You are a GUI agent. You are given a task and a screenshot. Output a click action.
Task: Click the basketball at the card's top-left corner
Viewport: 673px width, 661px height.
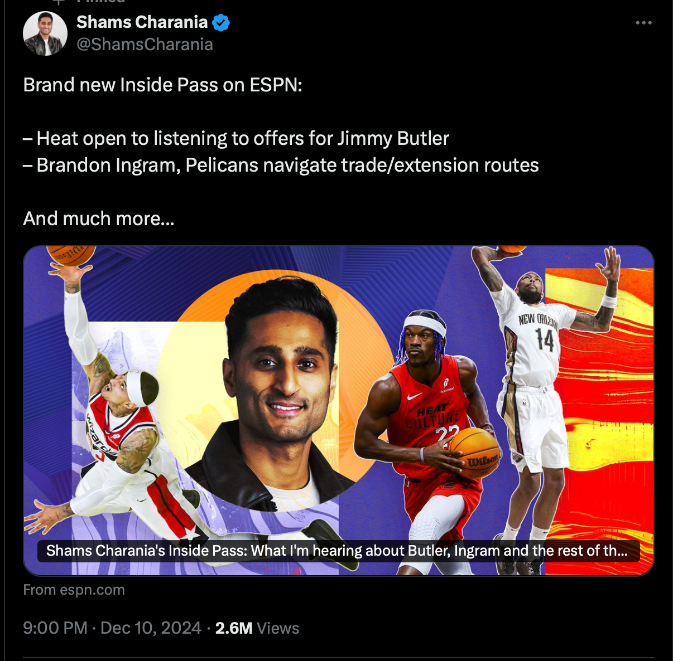[71, 255]
